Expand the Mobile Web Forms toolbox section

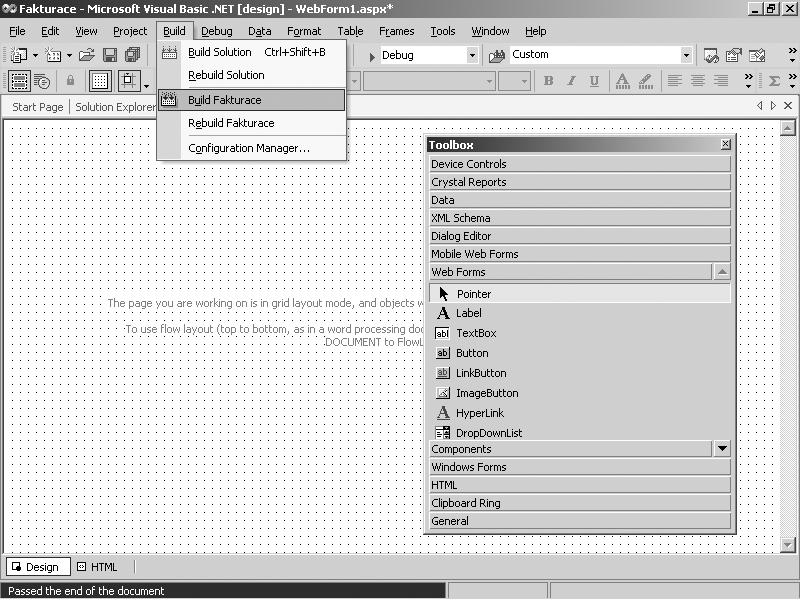coord(581,254)
